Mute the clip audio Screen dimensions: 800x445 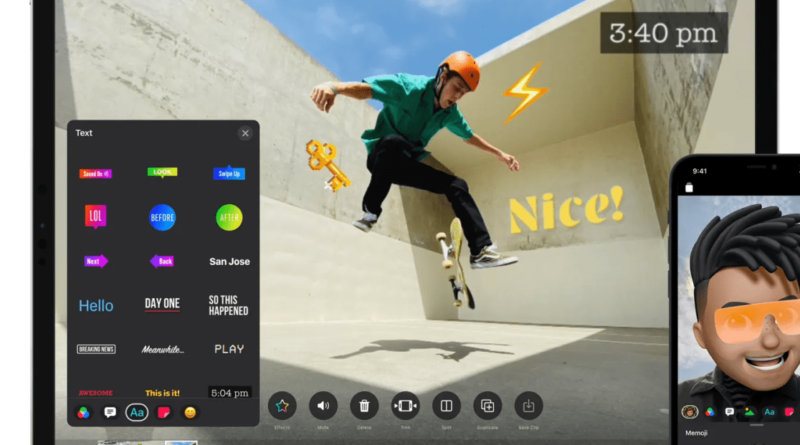coord(323,406)
